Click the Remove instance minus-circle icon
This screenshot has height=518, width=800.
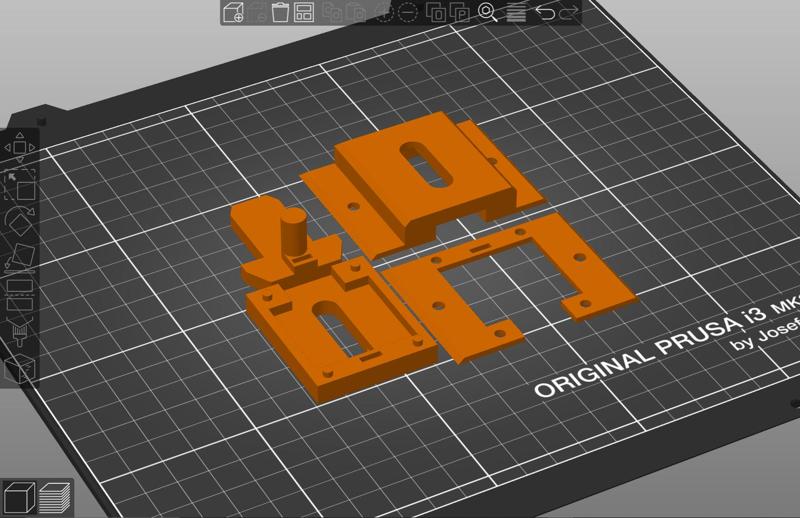409,13
